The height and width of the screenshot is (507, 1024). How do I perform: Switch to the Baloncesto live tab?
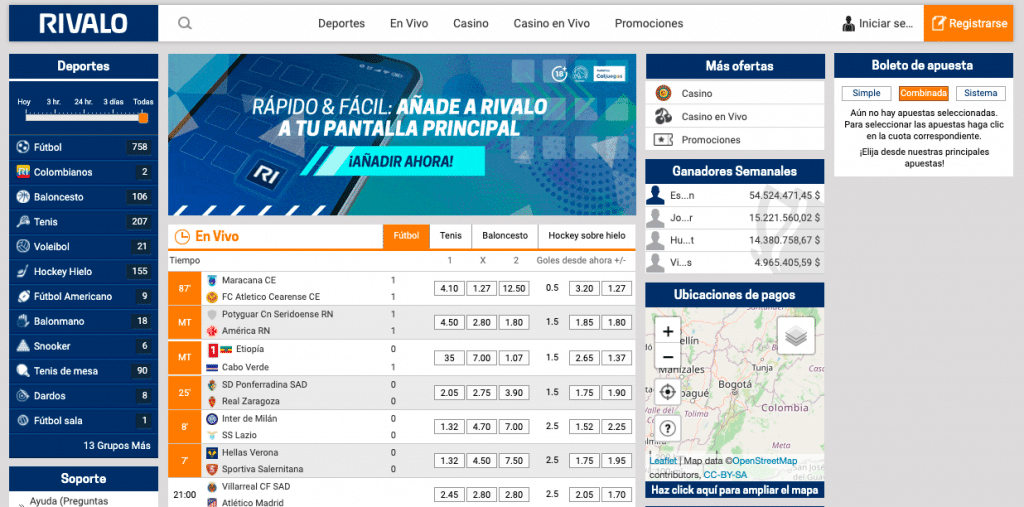505,237
